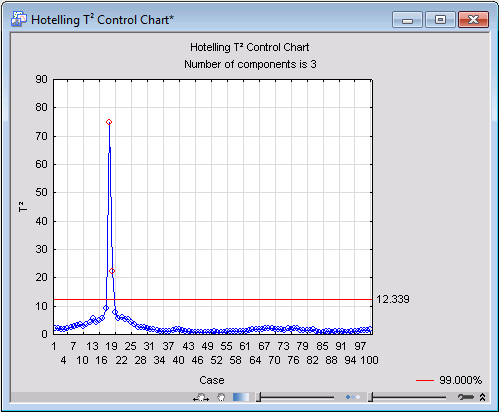Click the '99.000%' legend label
This screenshot has height=412, width=499.
coord(460,380)
